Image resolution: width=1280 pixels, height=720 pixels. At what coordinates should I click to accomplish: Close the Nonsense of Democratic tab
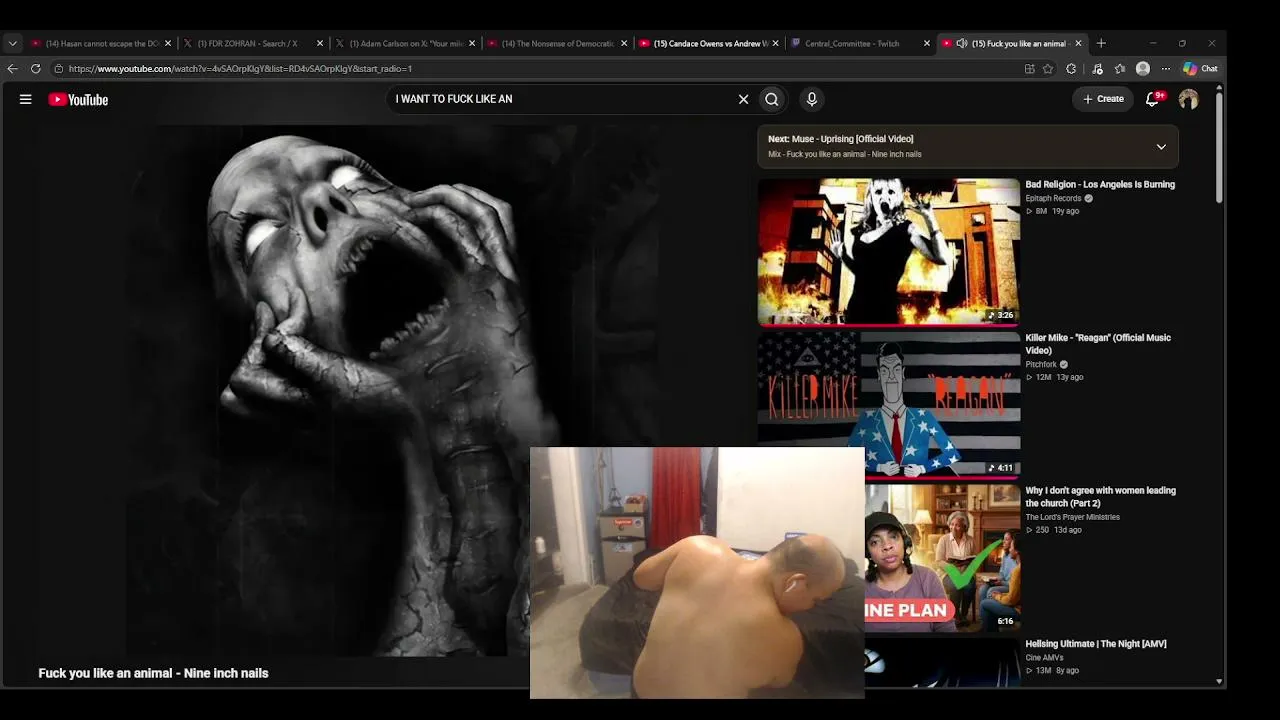click(x=624, y=43)
